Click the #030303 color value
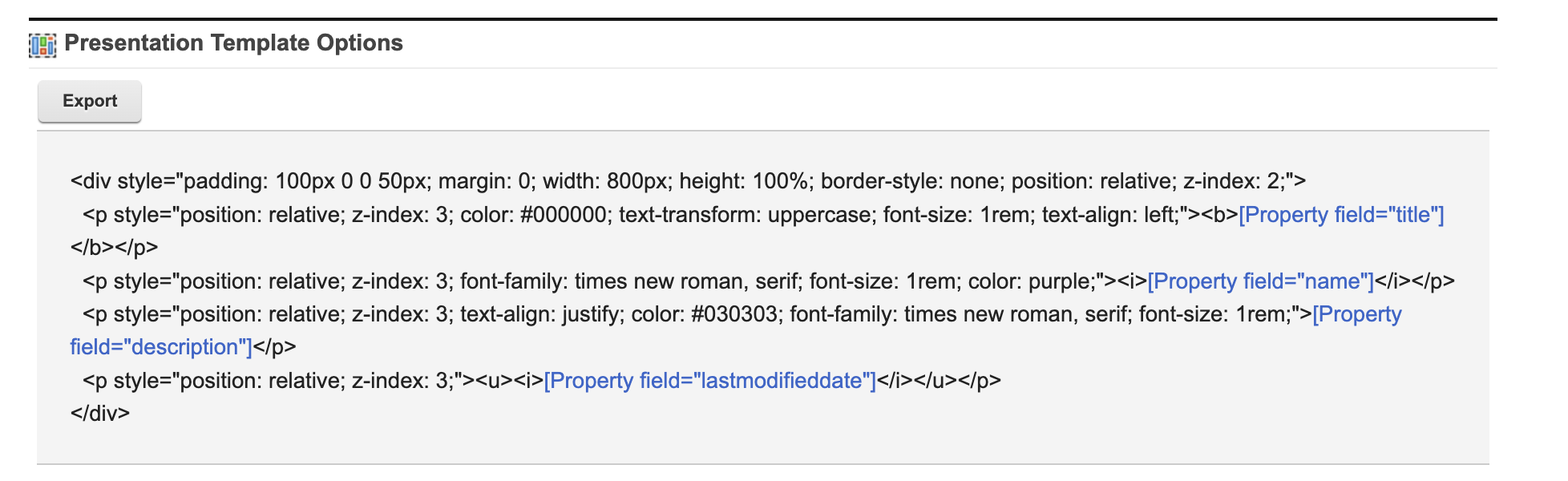This screenshot has width=1568, height=481. [x=733, y=314]
